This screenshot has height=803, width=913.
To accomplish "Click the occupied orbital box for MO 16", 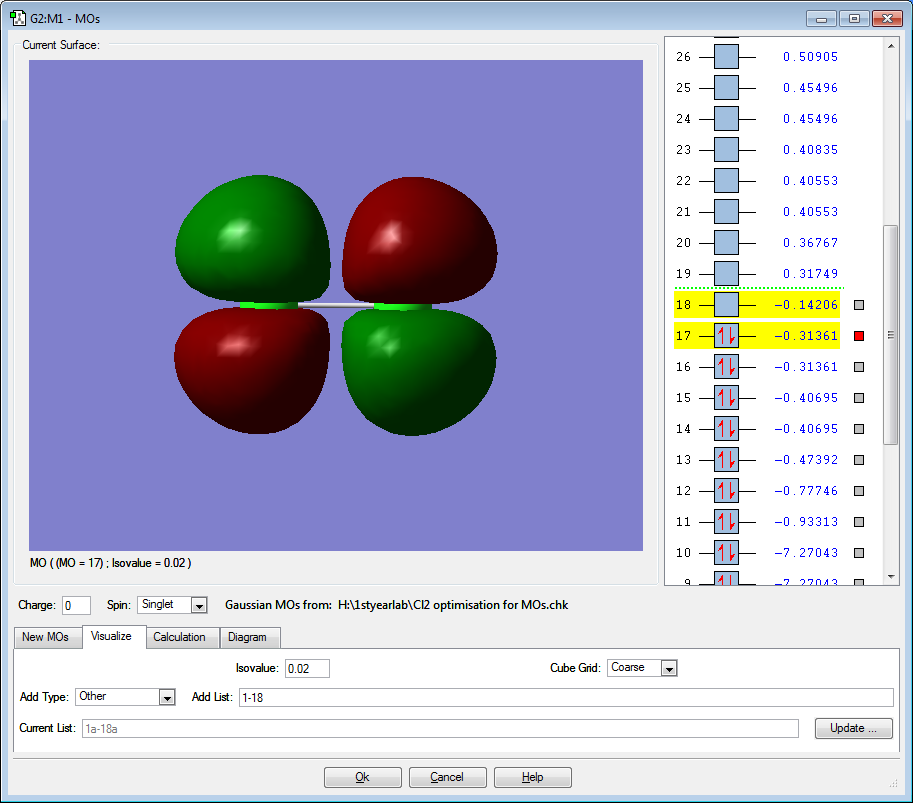I will click(726, 367).
